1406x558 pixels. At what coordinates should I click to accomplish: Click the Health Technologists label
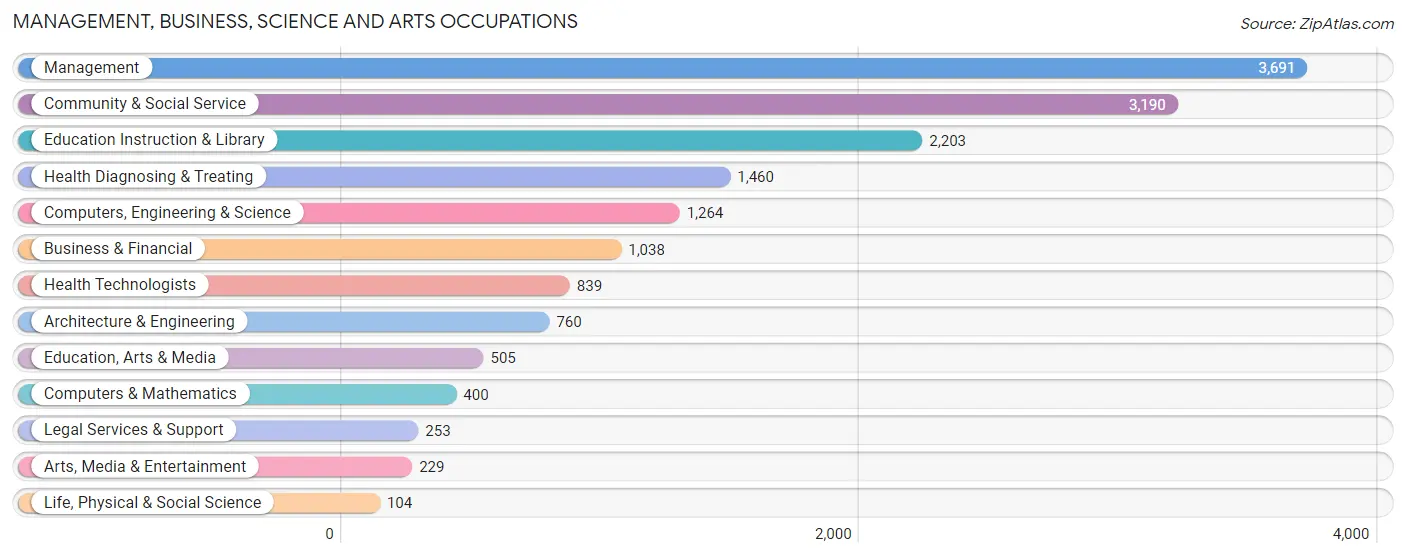point(120,285)
